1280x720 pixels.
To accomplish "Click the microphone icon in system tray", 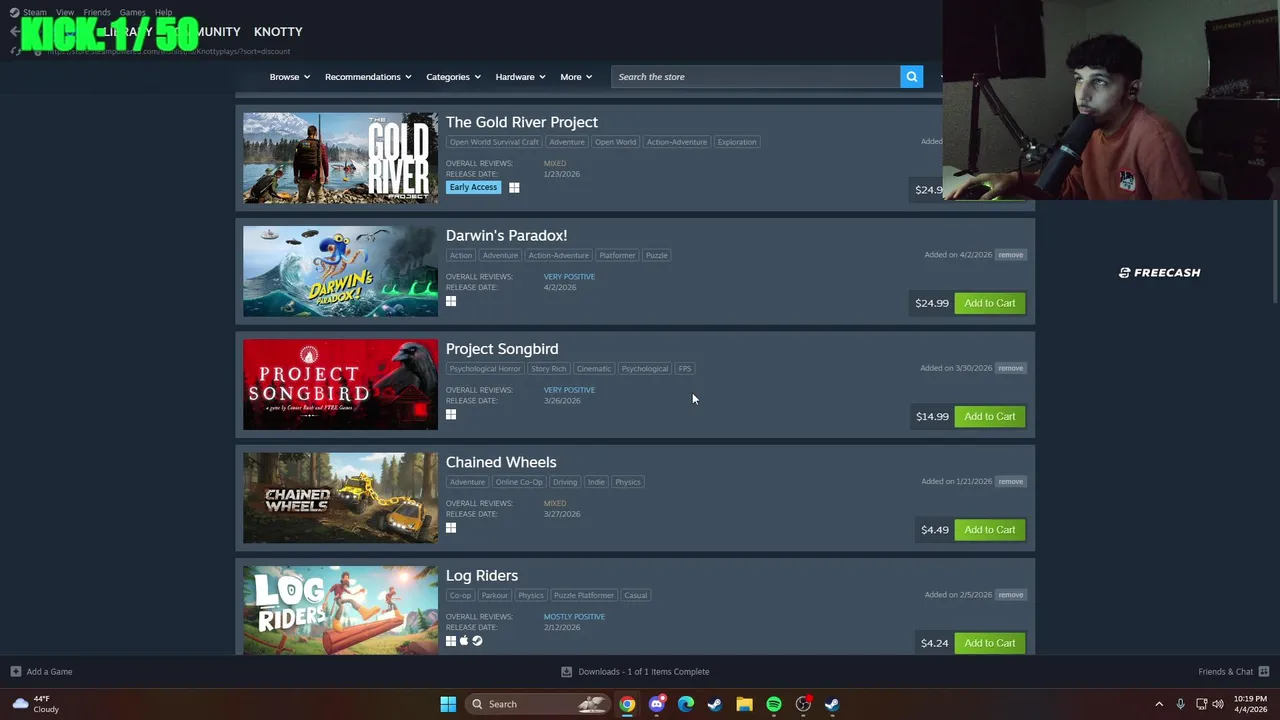I will pos(1181,704).
